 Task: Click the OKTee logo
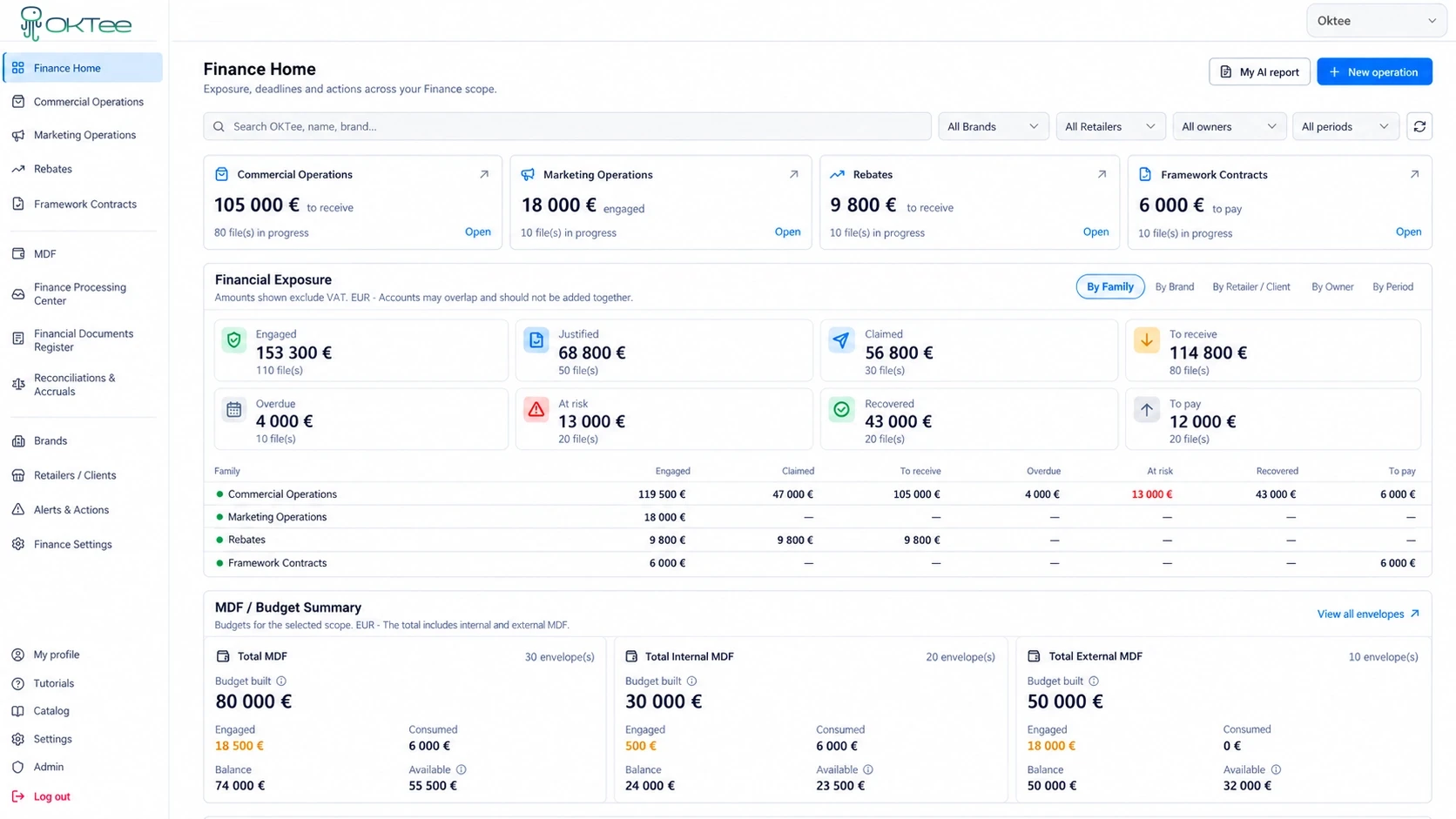pyautogui.click(x=76, y=23)
